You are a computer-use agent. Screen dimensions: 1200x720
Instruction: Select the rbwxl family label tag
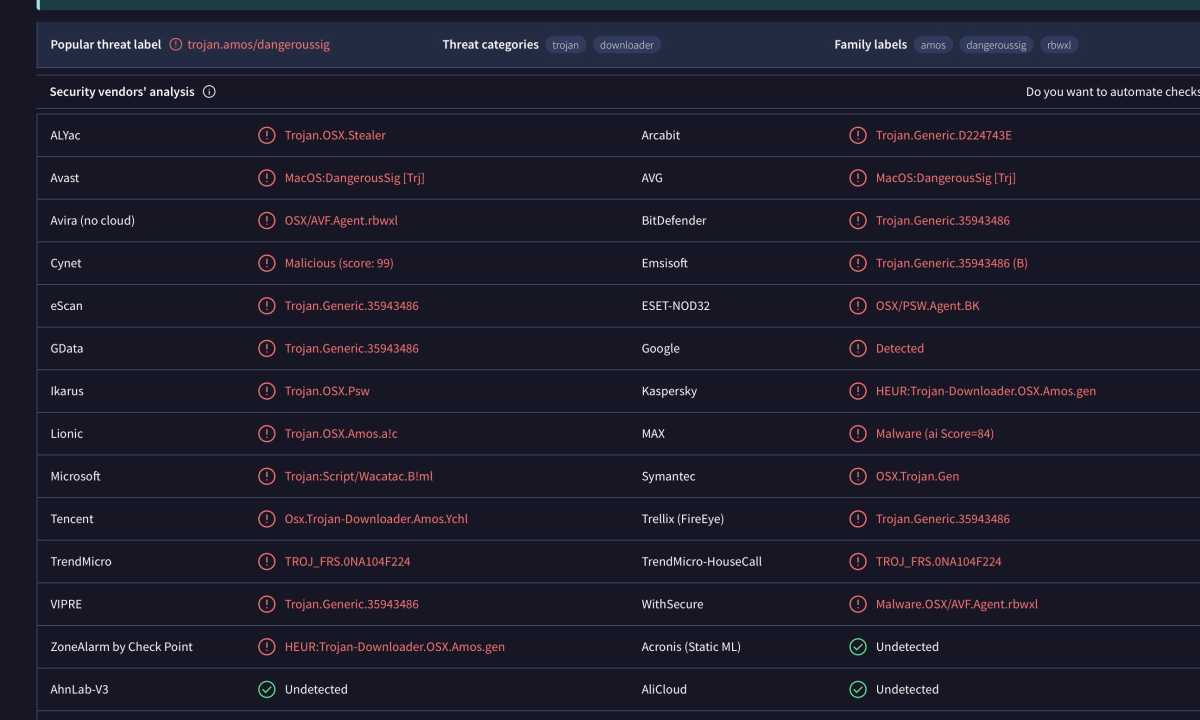click(x=1059, y=45)
